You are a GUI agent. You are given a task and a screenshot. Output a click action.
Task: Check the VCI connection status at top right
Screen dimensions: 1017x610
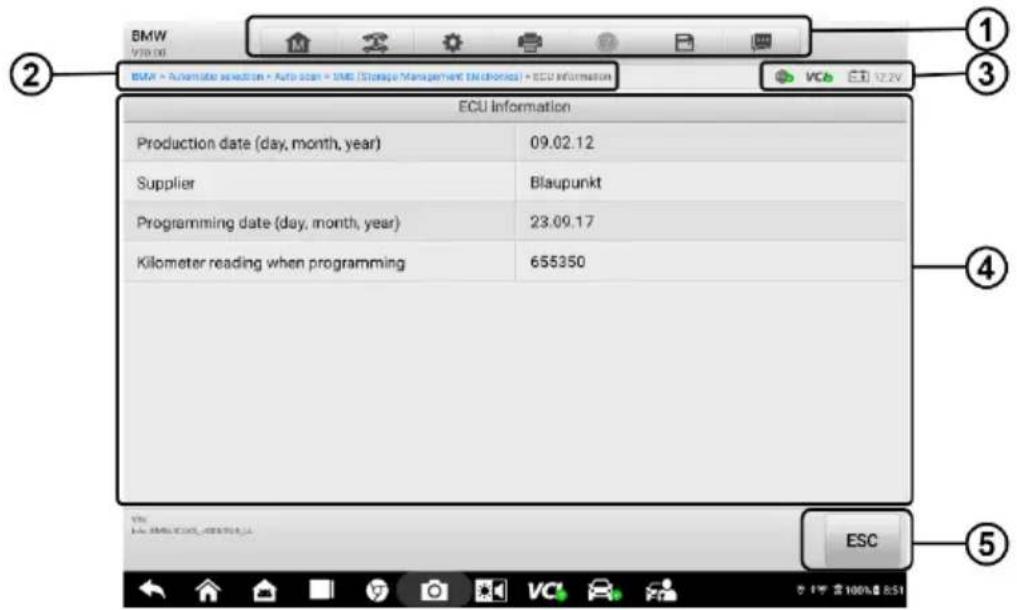tap(819, 77)
